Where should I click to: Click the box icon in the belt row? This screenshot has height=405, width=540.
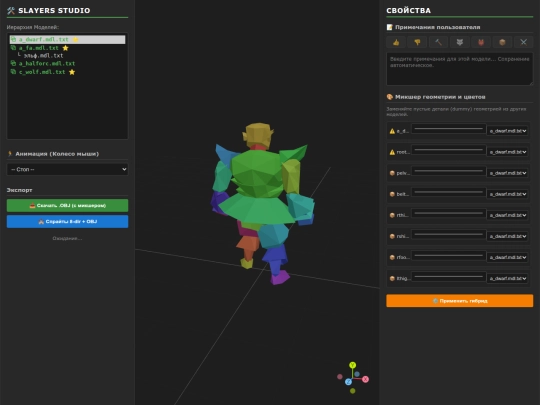coord(392,194)
